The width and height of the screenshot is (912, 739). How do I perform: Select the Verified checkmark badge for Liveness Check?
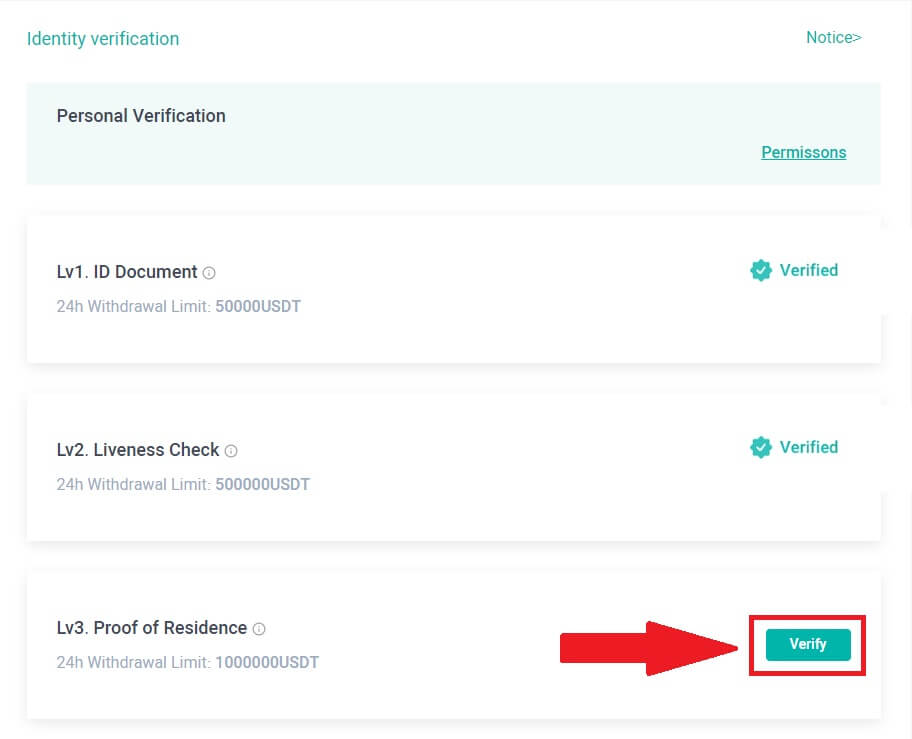(x=760, y=447)
